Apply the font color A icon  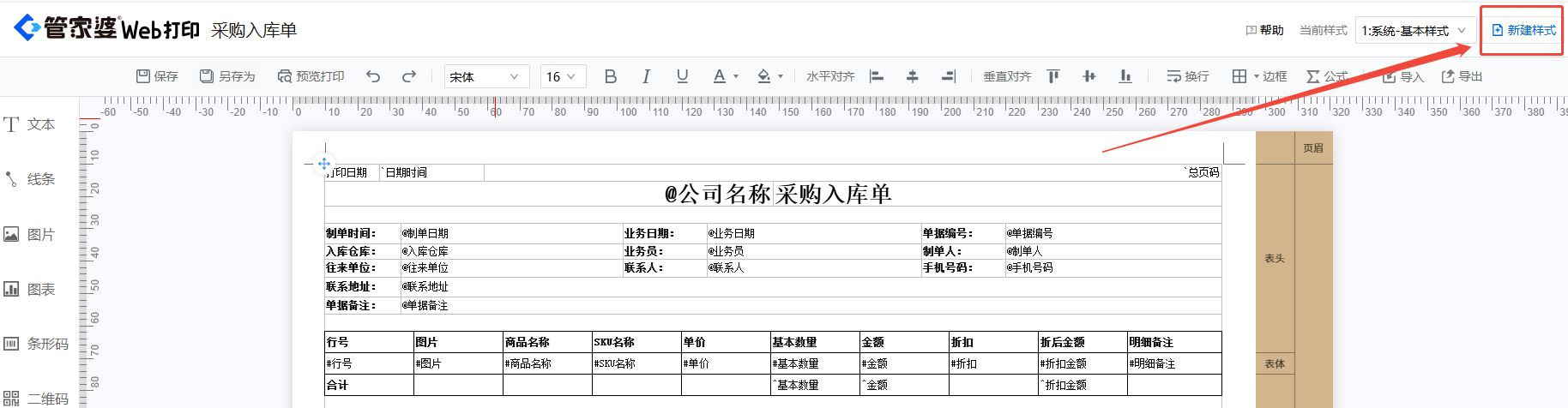tap(720, 76)
